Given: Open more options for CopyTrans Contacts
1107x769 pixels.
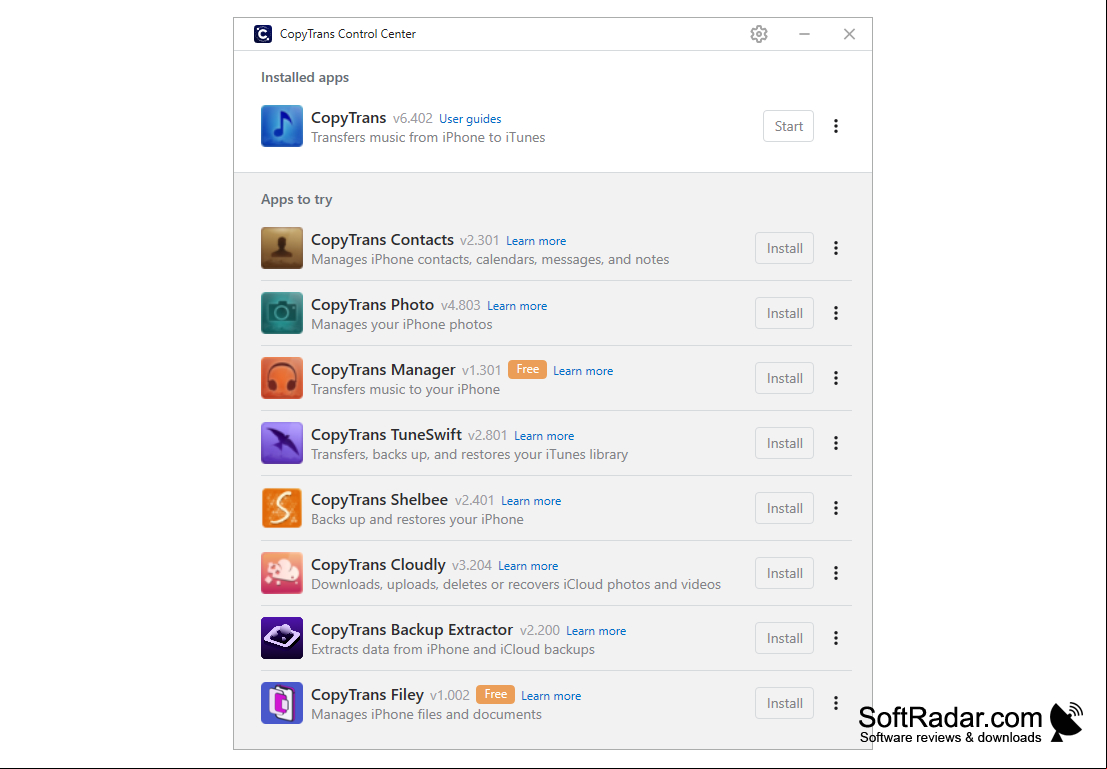Looking at the screenshot, I should pyautogui.click(x=836, y=248).
